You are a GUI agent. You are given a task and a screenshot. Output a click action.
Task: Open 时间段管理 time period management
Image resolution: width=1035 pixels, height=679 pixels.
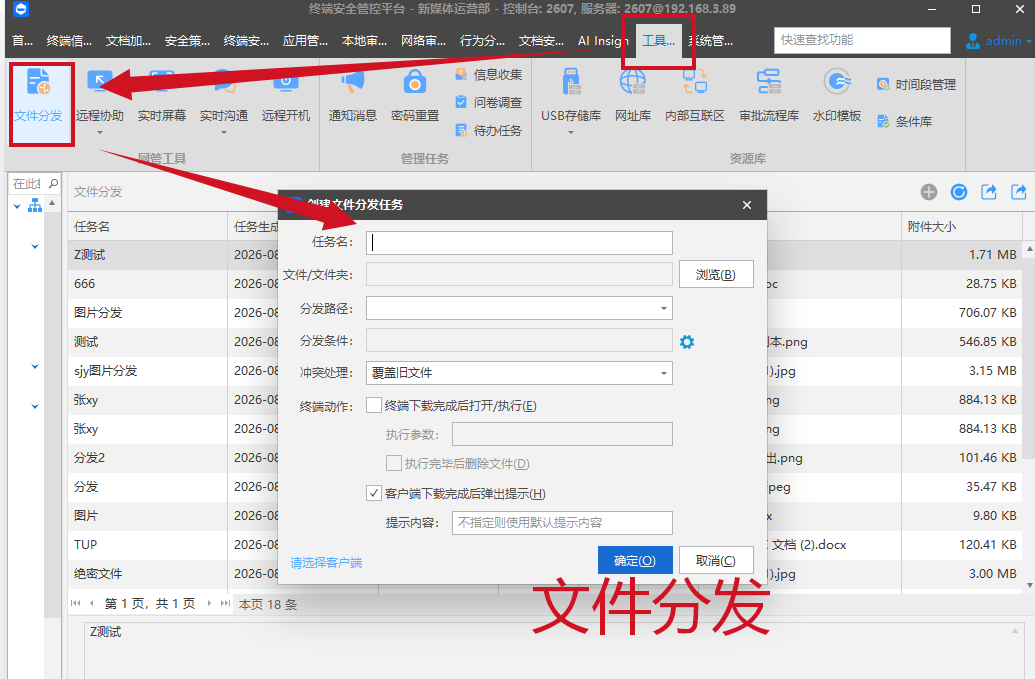click(x=916, y=84)
